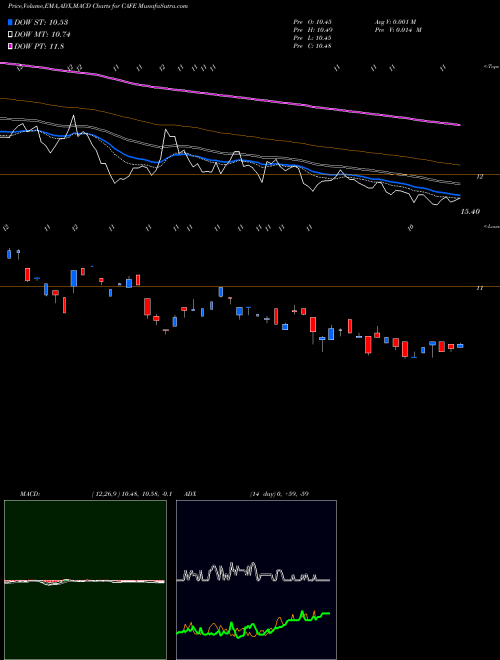The width and height of the screenshot is (500, 660).
Task: Click the magenta long-term moving average line
Action: pos(230,97)
